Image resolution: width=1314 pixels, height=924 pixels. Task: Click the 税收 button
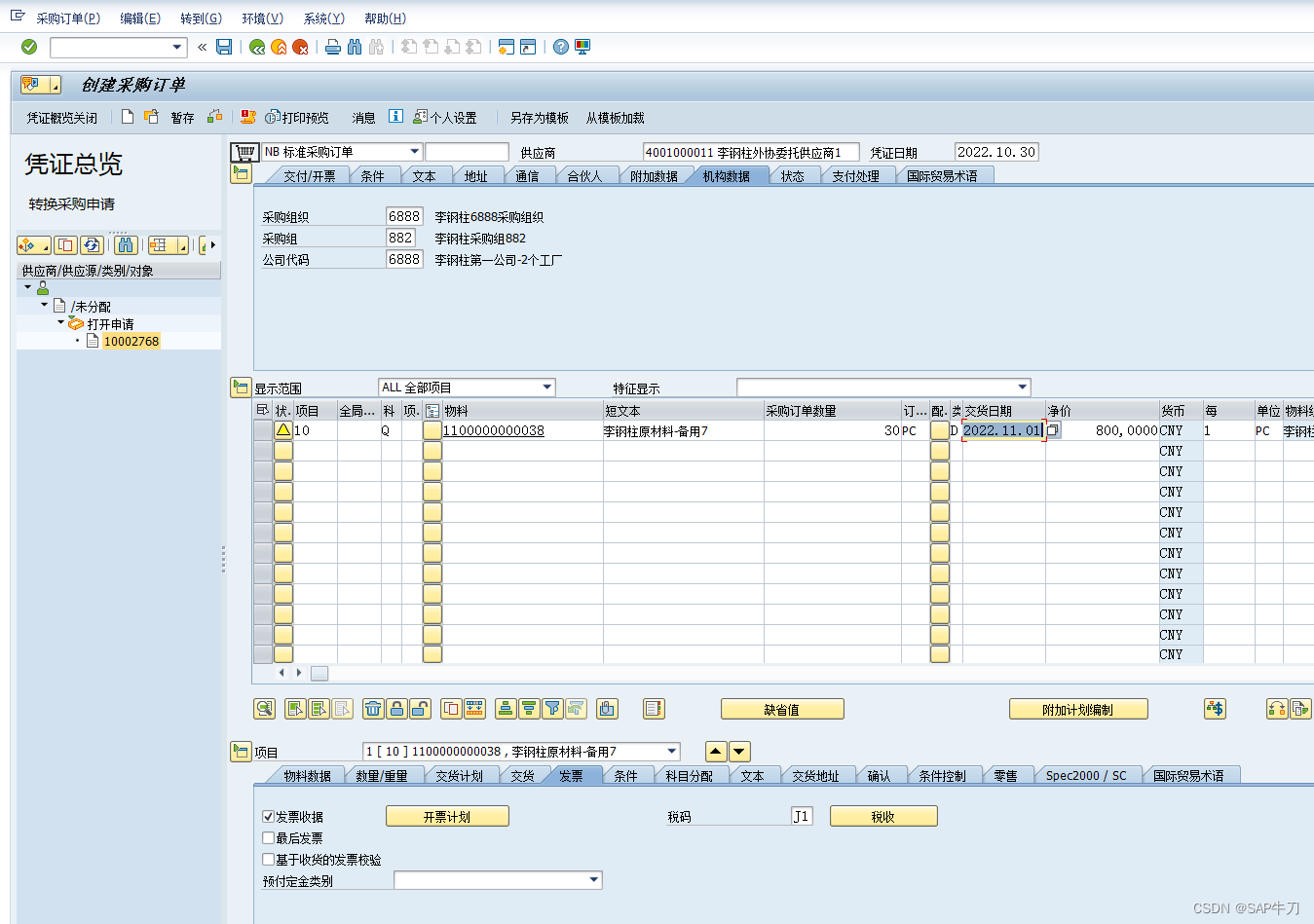click(x=883, y=817)
